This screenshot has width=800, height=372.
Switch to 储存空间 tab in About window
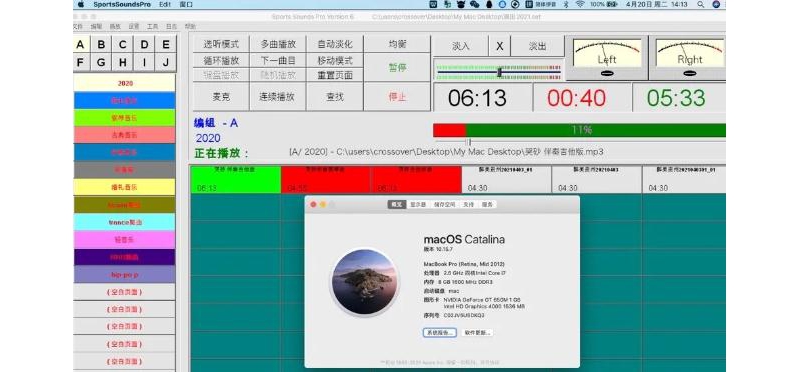coord(444,204)
